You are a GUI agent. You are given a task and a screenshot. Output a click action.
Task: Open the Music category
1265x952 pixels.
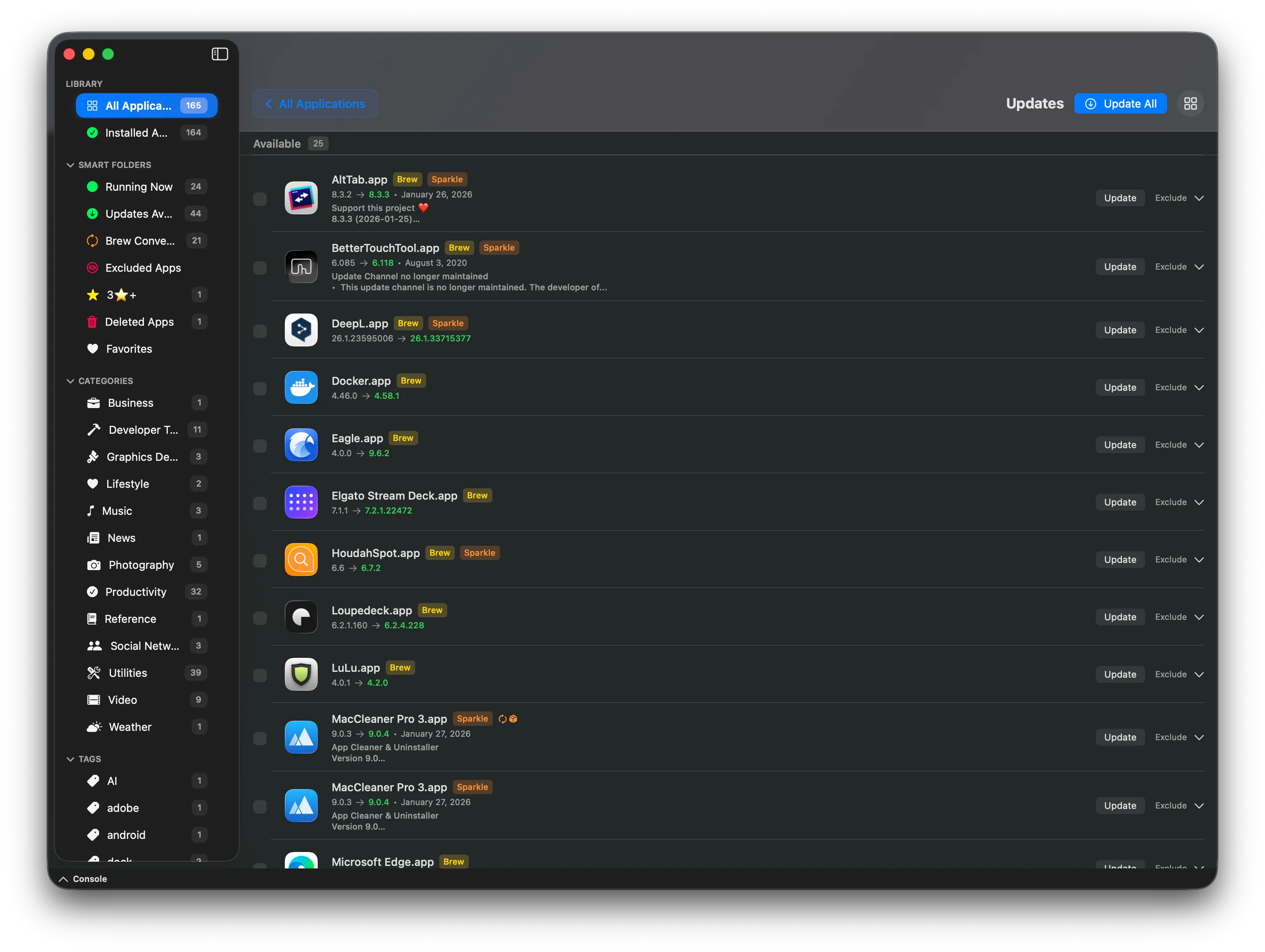tap(146, 511)
